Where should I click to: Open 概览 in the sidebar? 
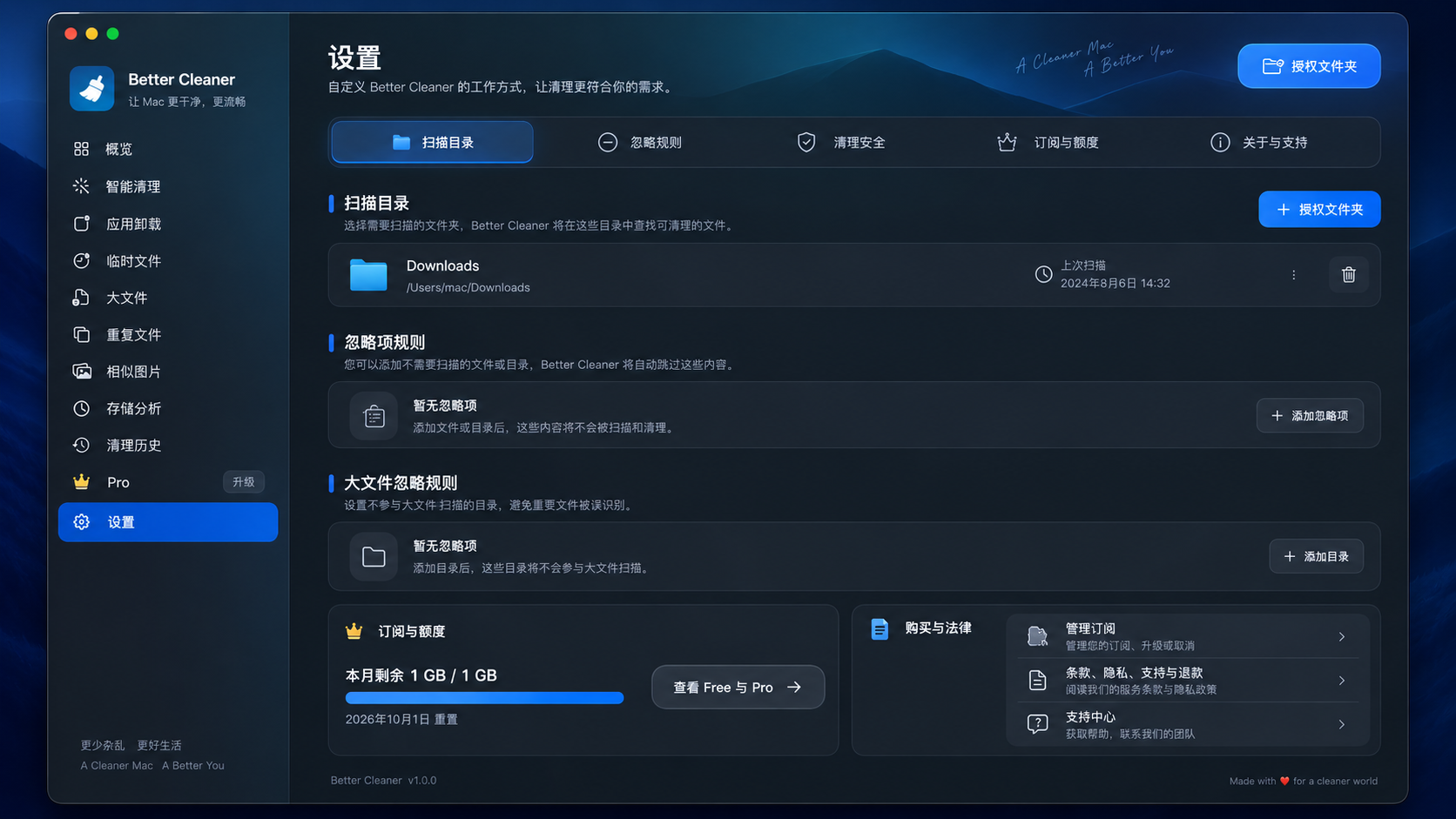[x=168, y=149]
